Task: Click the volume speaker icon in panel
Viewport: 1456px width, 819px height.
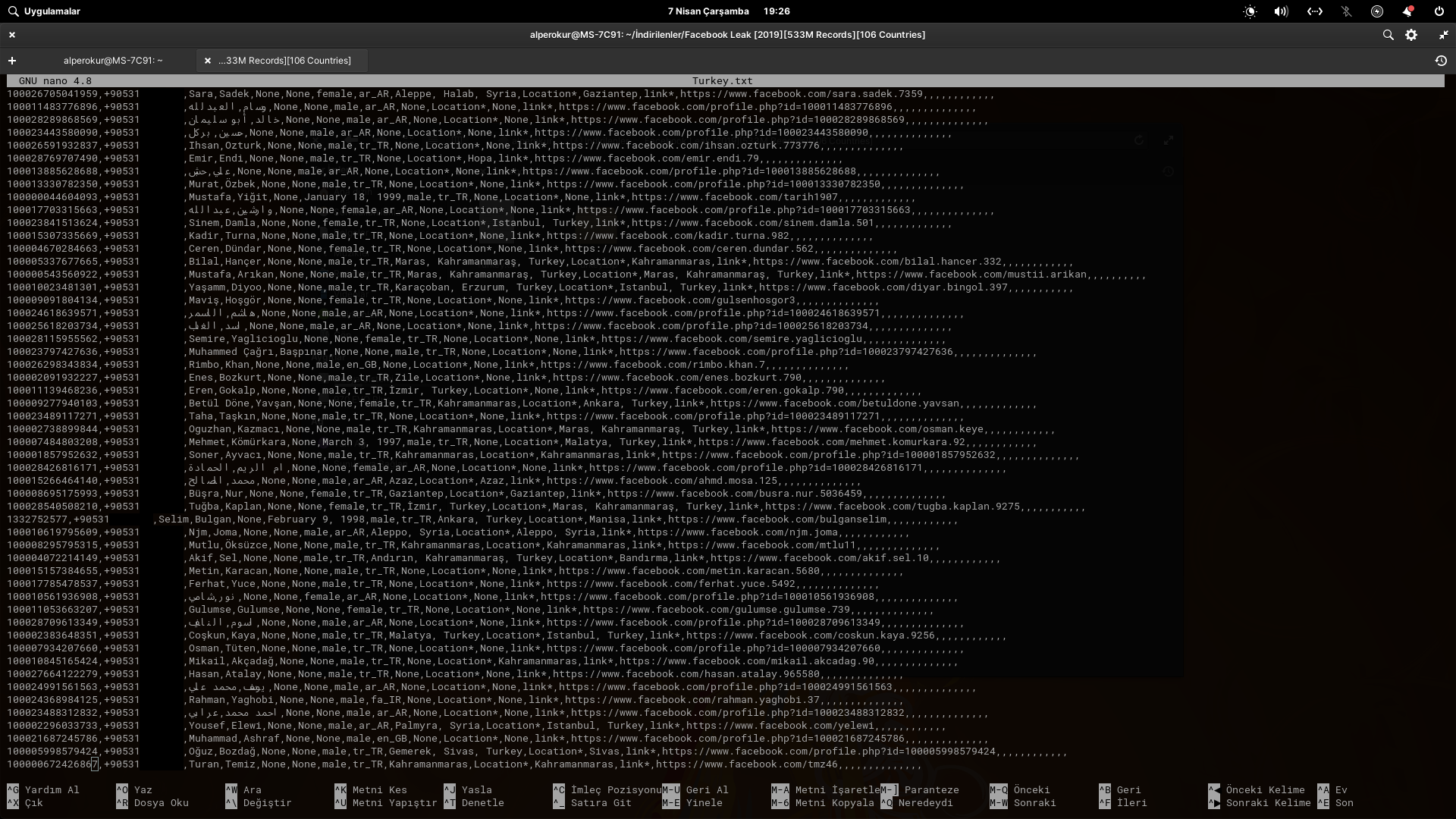Action: (1281, 11)
